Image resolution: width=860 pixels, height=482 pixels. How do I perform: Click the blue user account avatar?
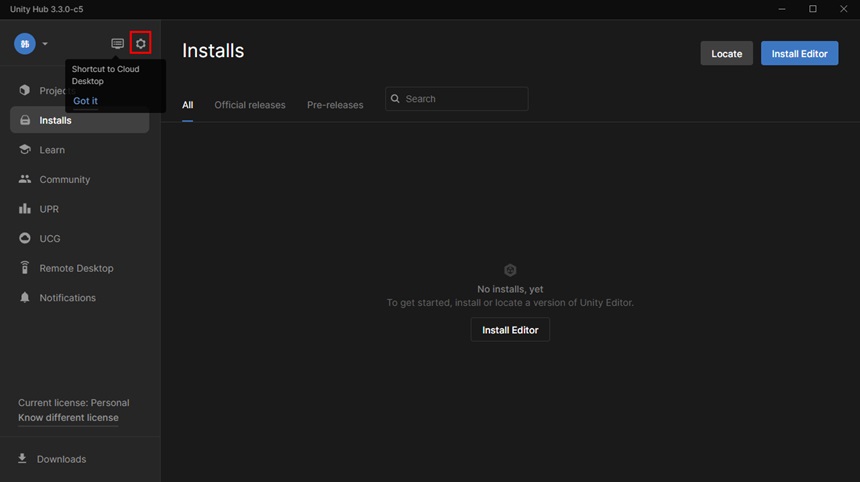click(25, 44)
